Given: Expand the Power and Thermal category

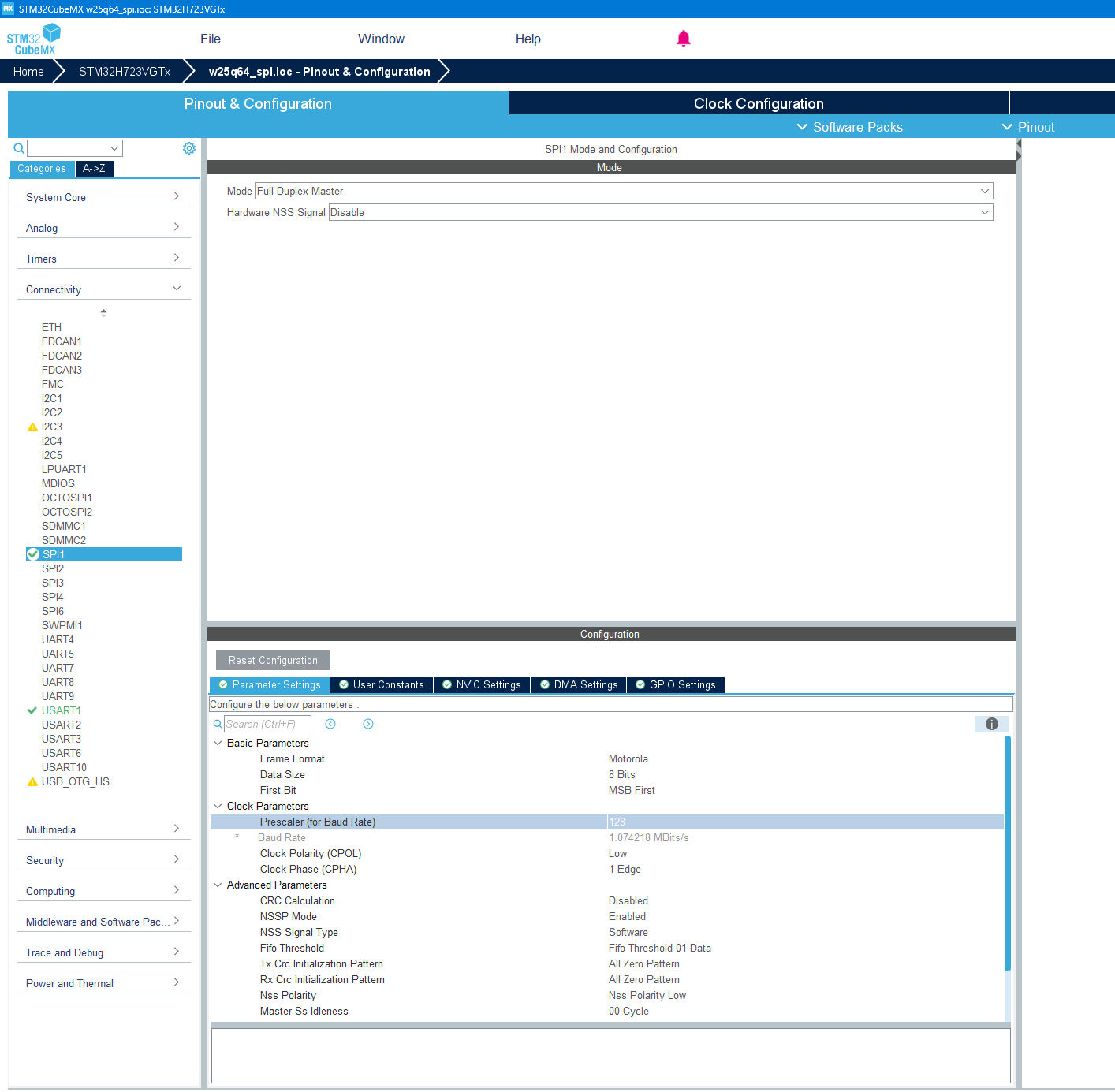Looking at the screenshot, I should click(103, 983).
